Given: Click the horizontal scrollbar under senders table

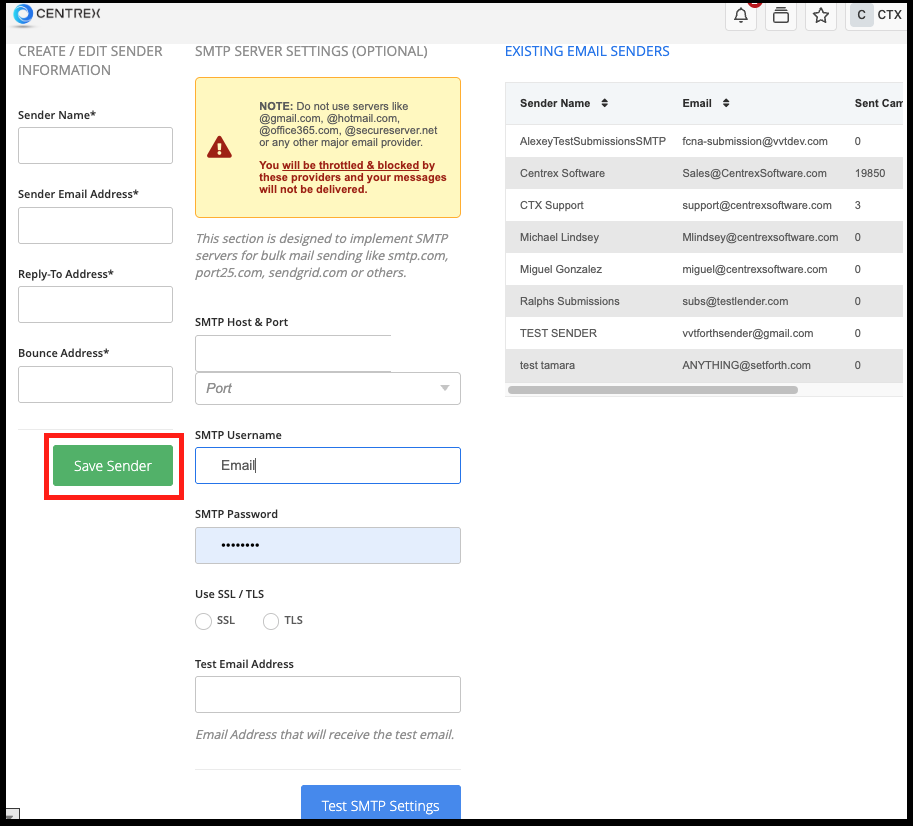Looking at the screenshot, I should (x=653, y=390).
